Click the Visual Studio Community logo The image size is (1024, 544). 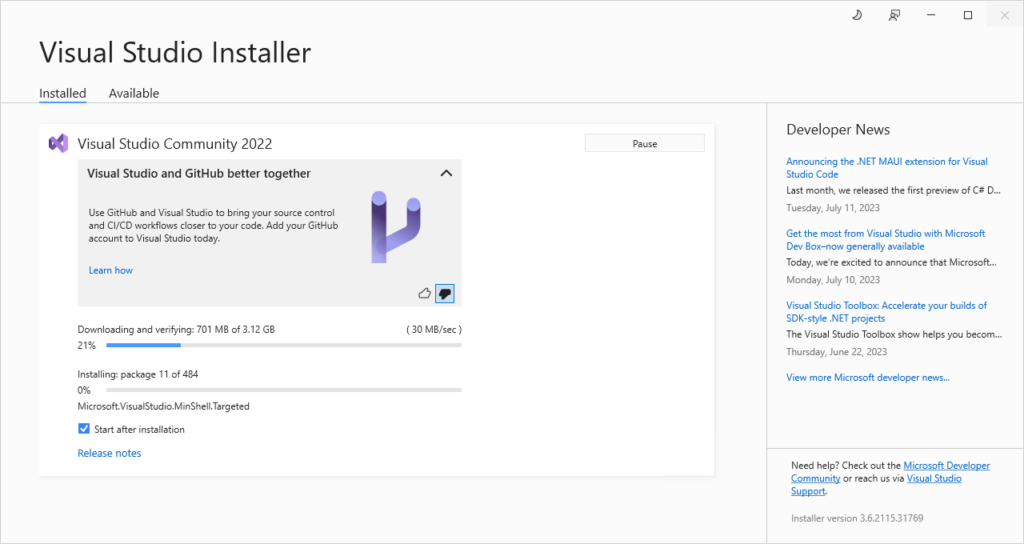tap(58, 143)
